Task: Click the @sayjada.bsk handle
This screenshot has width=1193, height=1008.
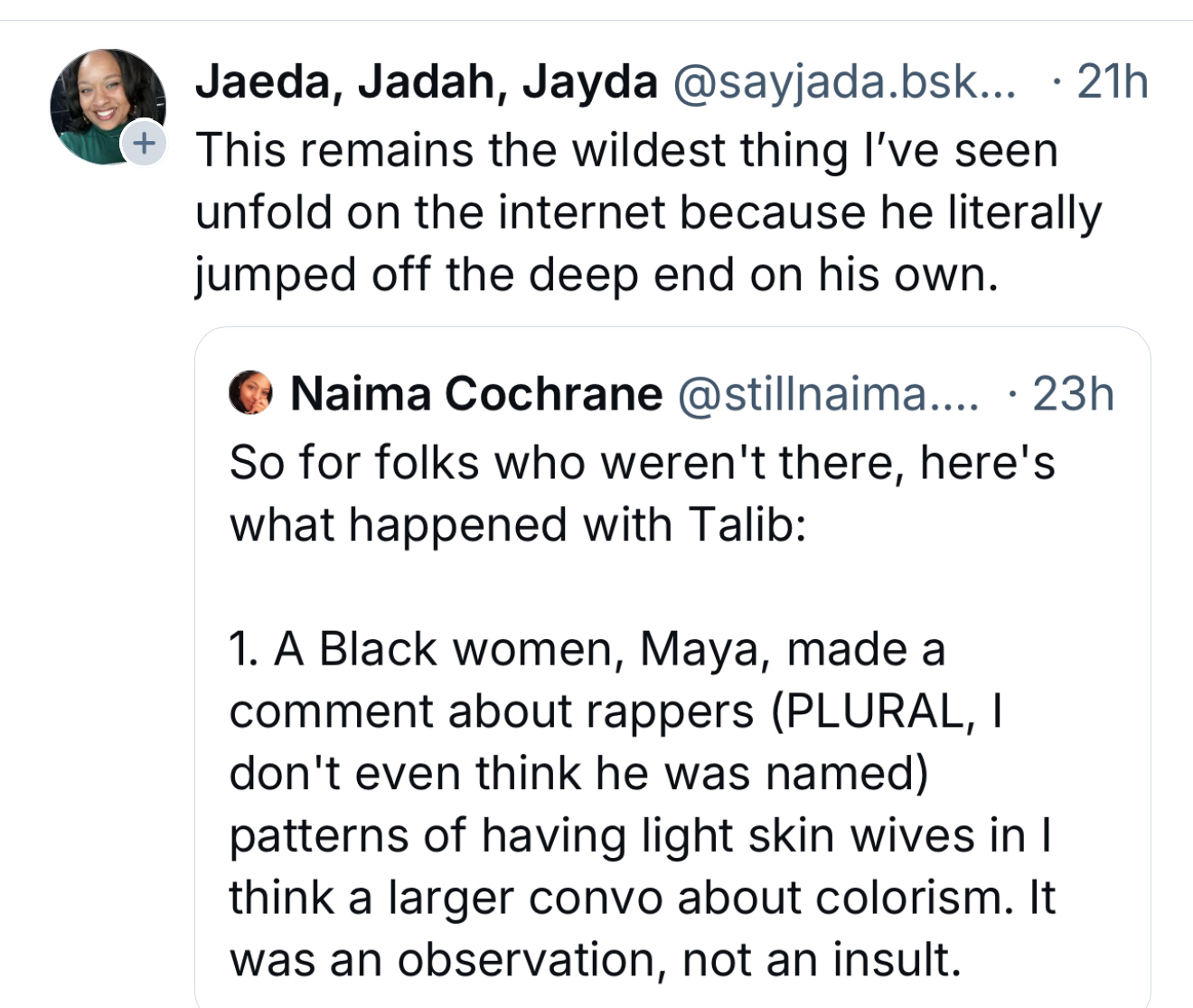Action: coord(844,82)
